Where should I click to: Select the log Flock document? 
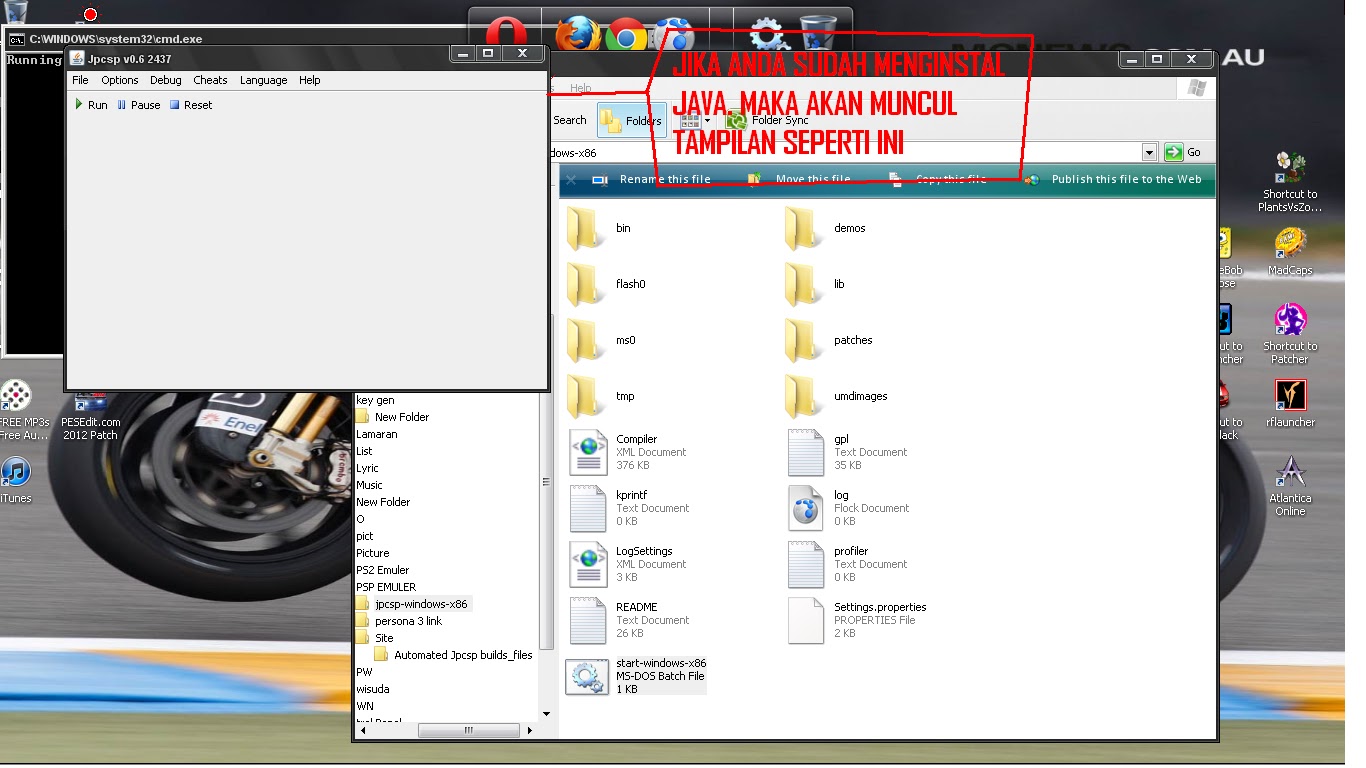coord(848,508)
